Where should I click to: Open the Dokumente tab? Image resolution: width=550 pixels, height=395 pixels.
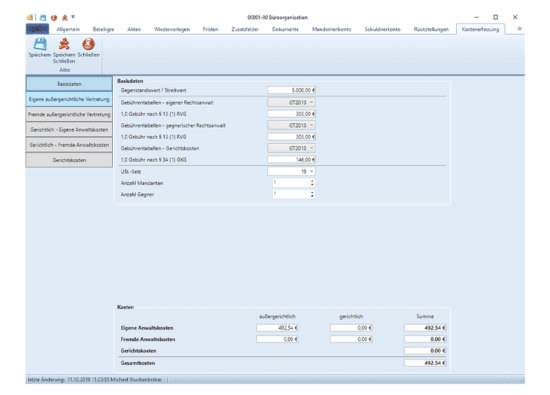(285, 29)
